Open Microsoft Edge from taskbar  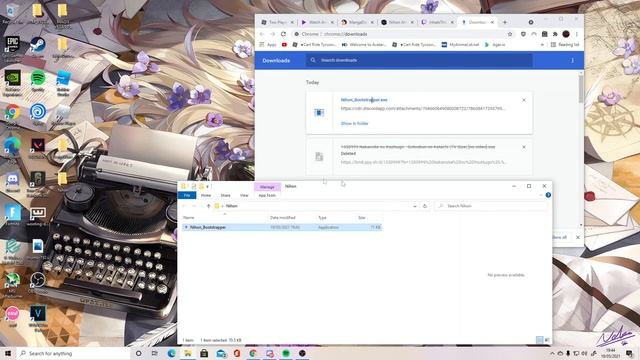pos(171,353)
